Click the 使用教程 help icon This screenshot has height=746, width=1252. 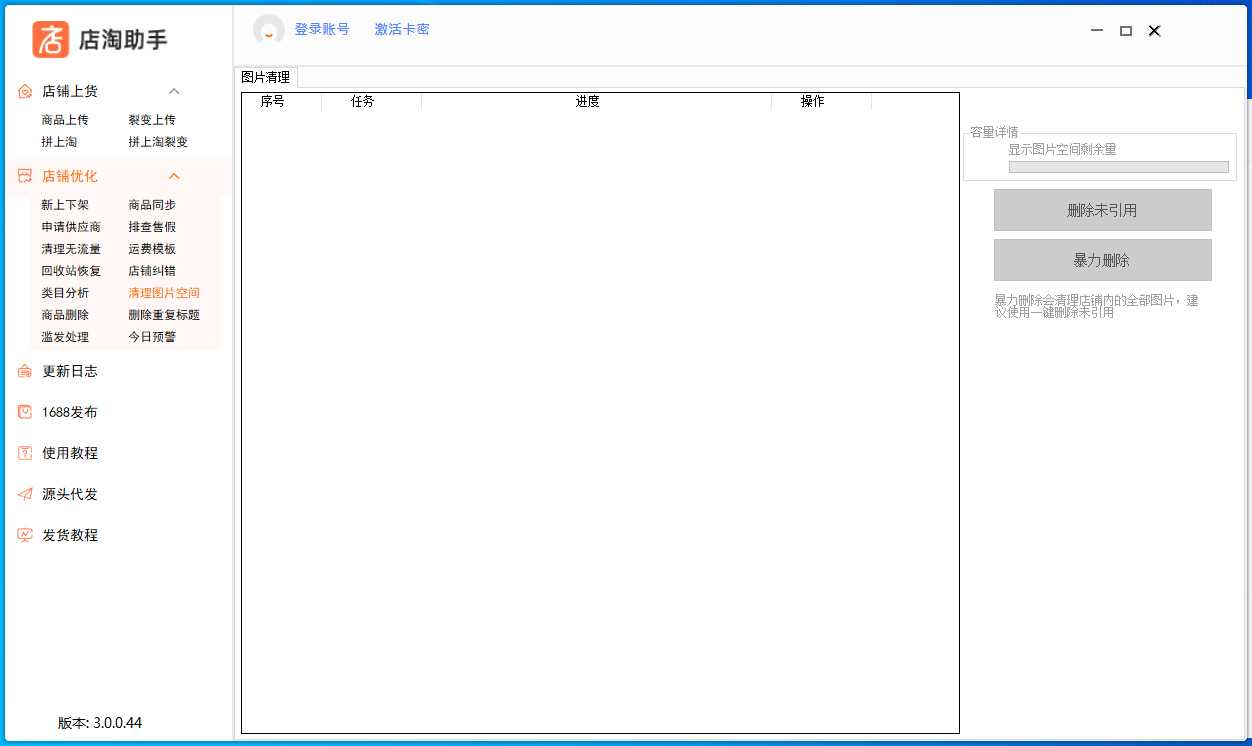coord(26,454)
